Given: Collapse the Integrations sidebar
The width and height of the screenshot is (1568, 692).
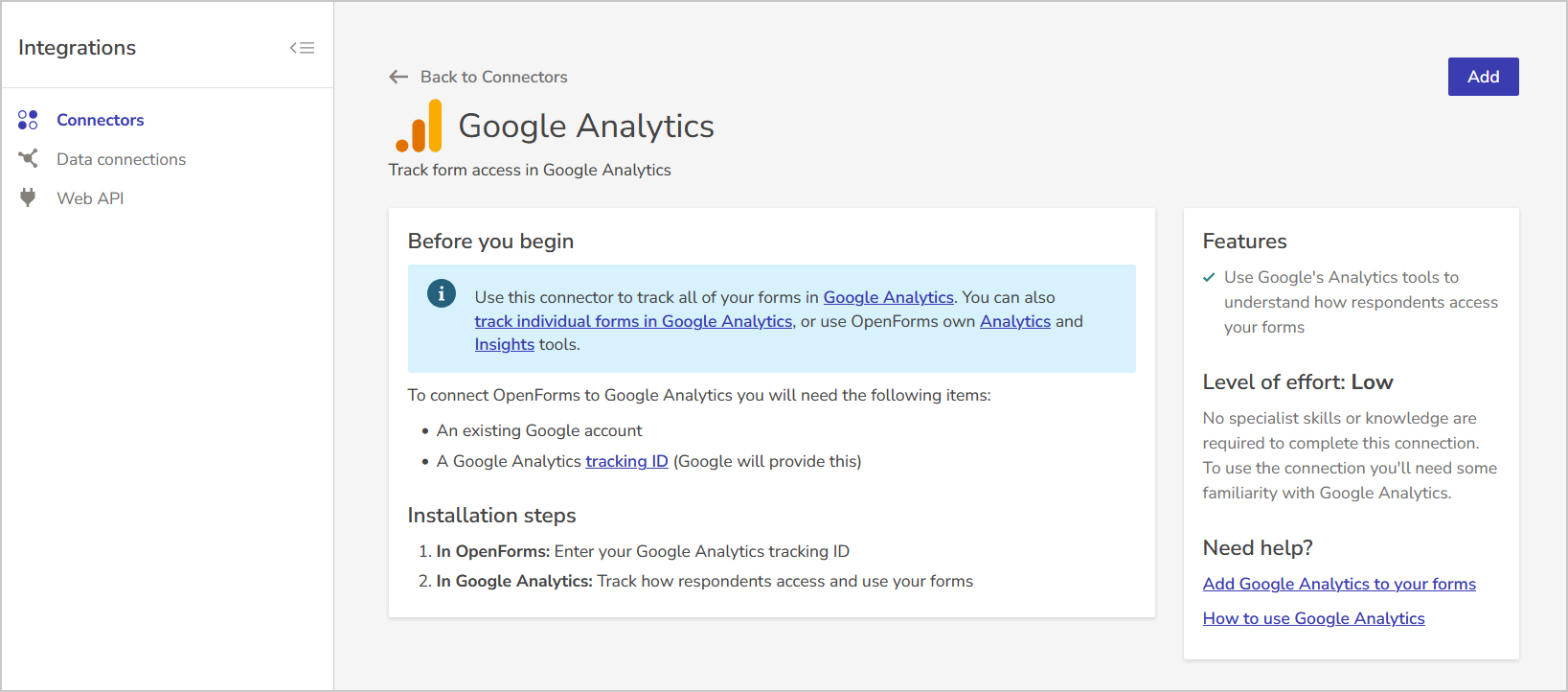Looking at the screenshot, I should pos(302,46).
